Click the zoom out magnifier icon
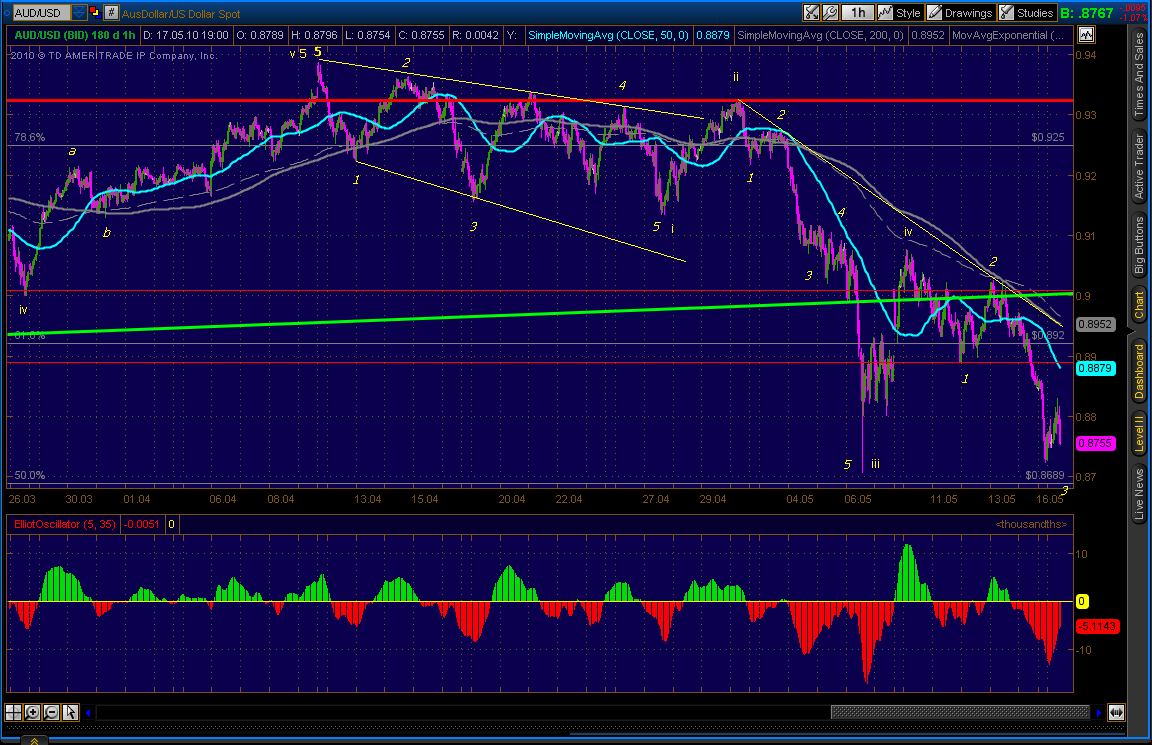This screenshot has width=1152, height=745. point(51,712)
